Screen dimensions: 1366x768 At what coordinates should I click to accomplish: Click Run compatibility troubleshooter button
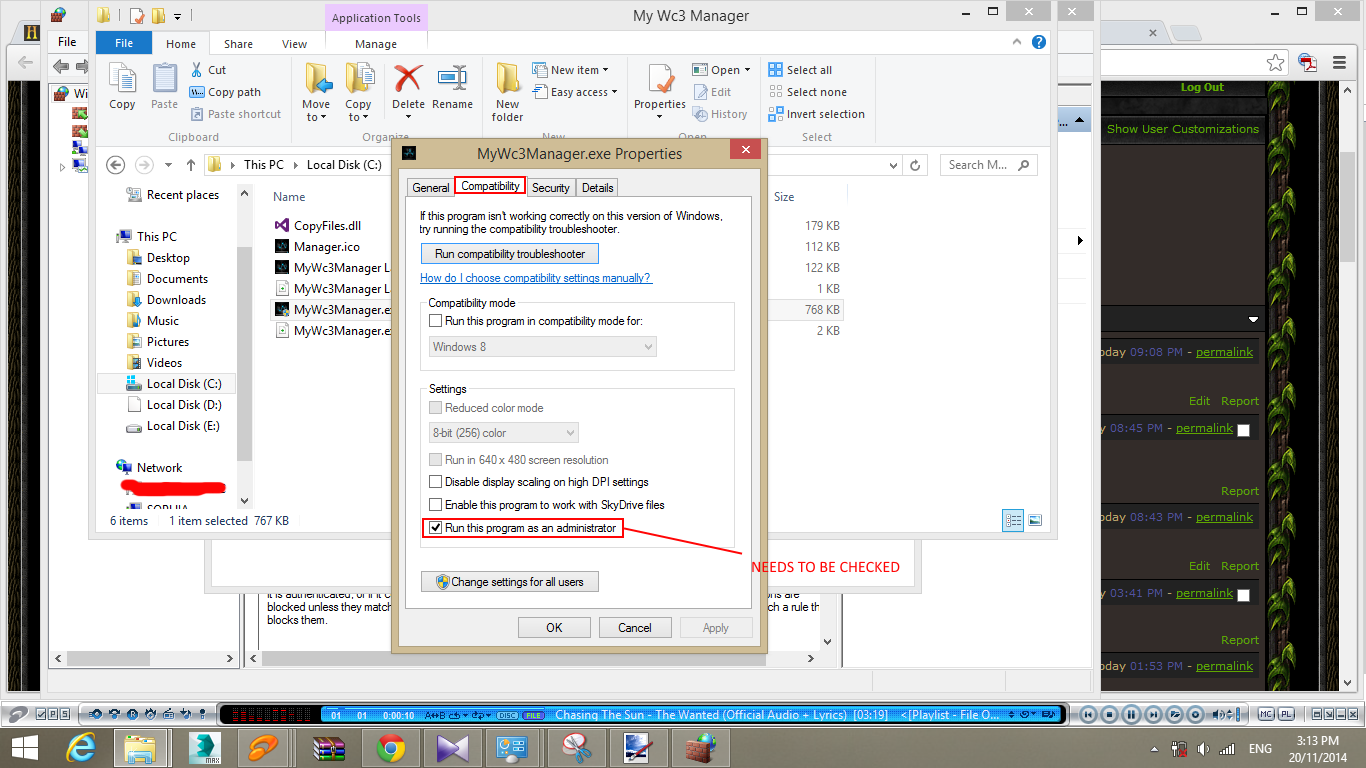510,254
